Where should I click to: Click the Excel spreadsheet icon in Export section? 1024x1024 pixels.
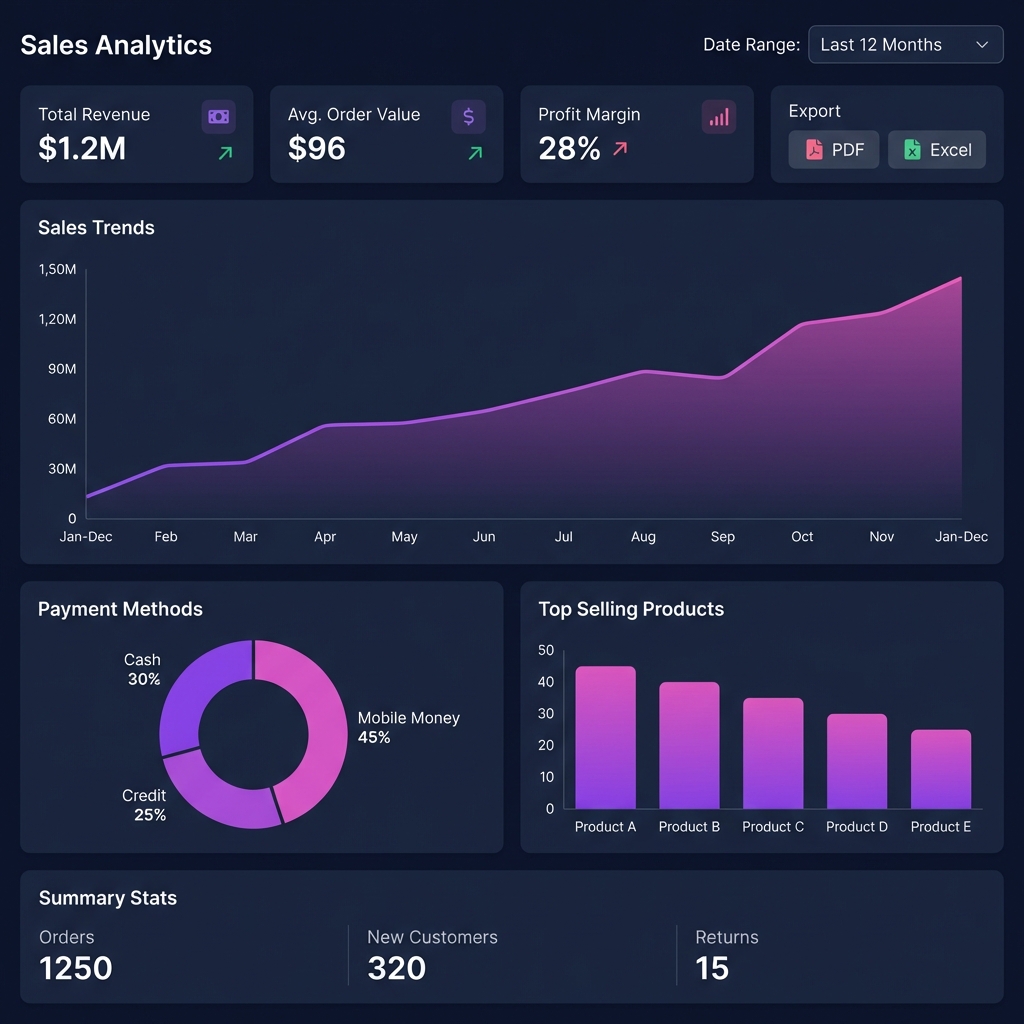pyautogui.click(x=914, y=150)
